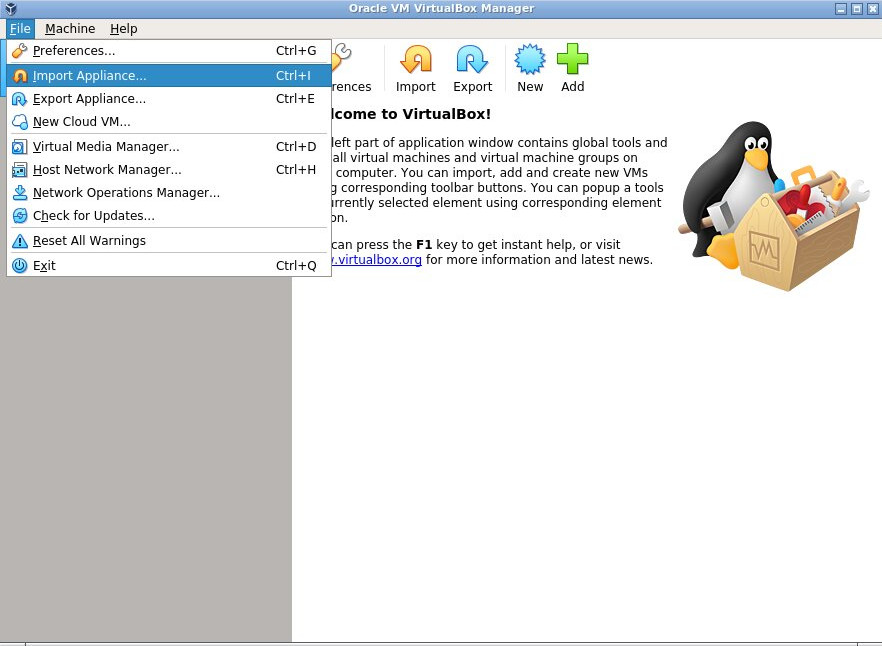Open the File menu
Screen dimensions: 882x646
point(20,29)
